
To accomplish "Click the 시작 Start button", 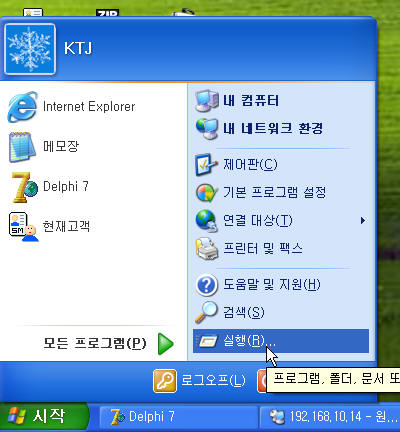I will (x=43, y=417).
